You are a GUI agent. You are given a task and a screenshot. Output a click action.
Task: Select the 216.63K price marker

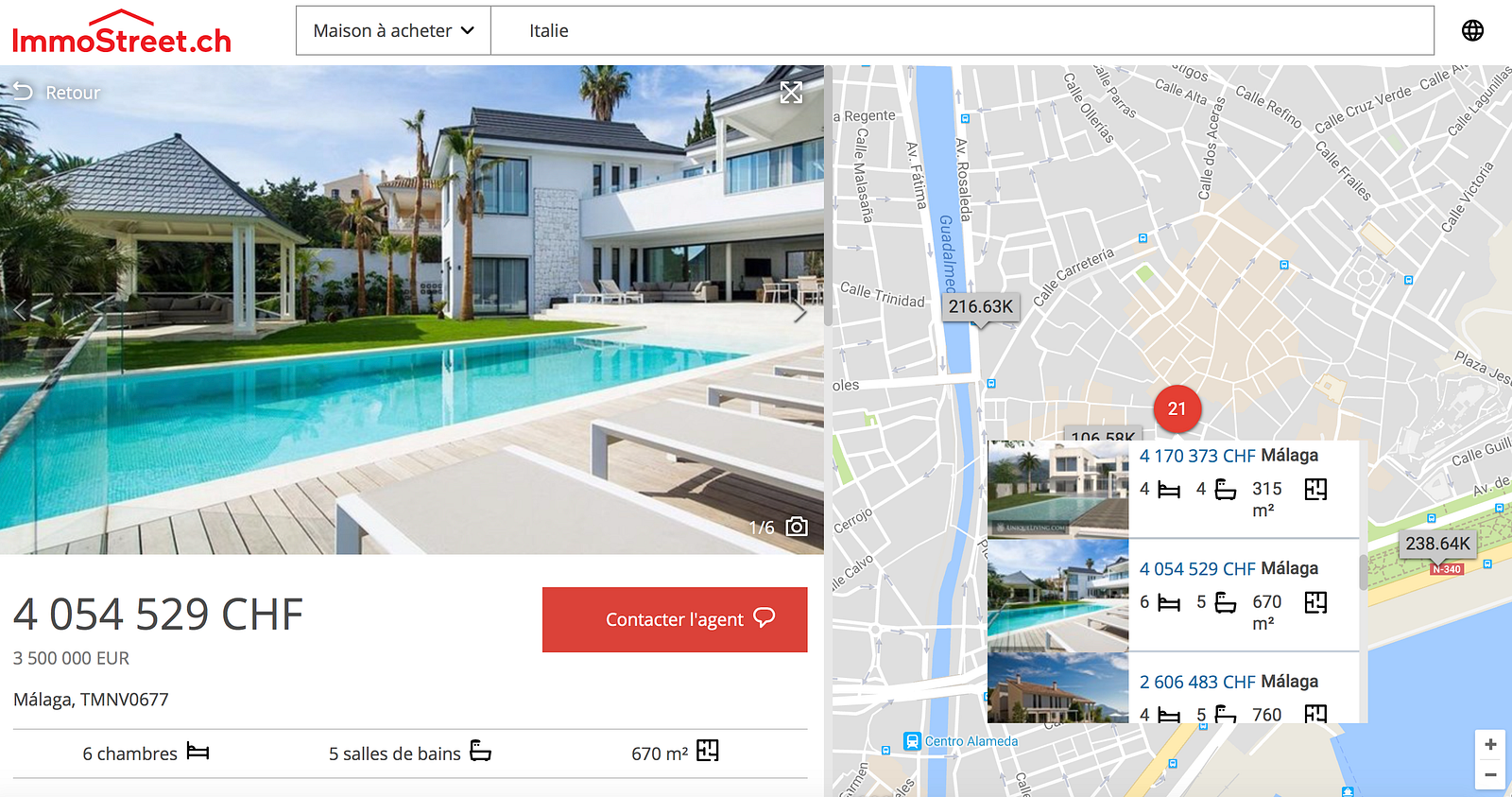(980, 307)
